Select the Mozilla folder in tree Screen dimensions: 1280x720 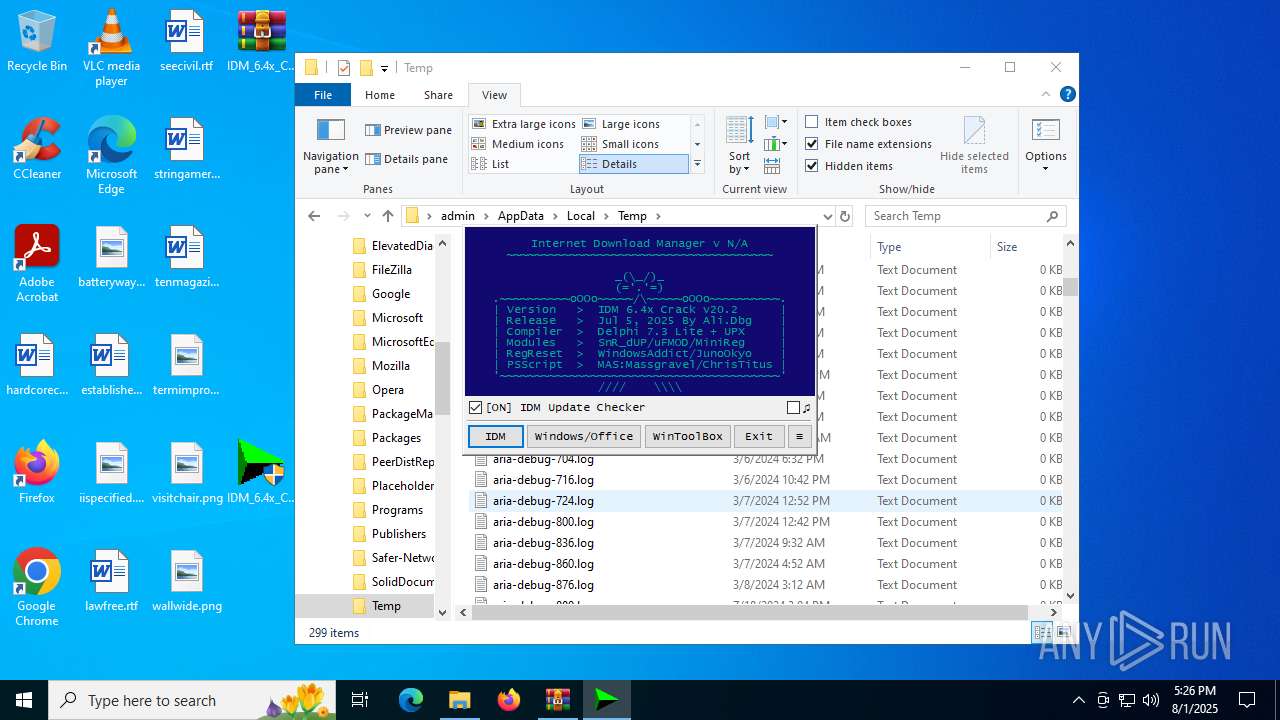click(x=390, y=366)
